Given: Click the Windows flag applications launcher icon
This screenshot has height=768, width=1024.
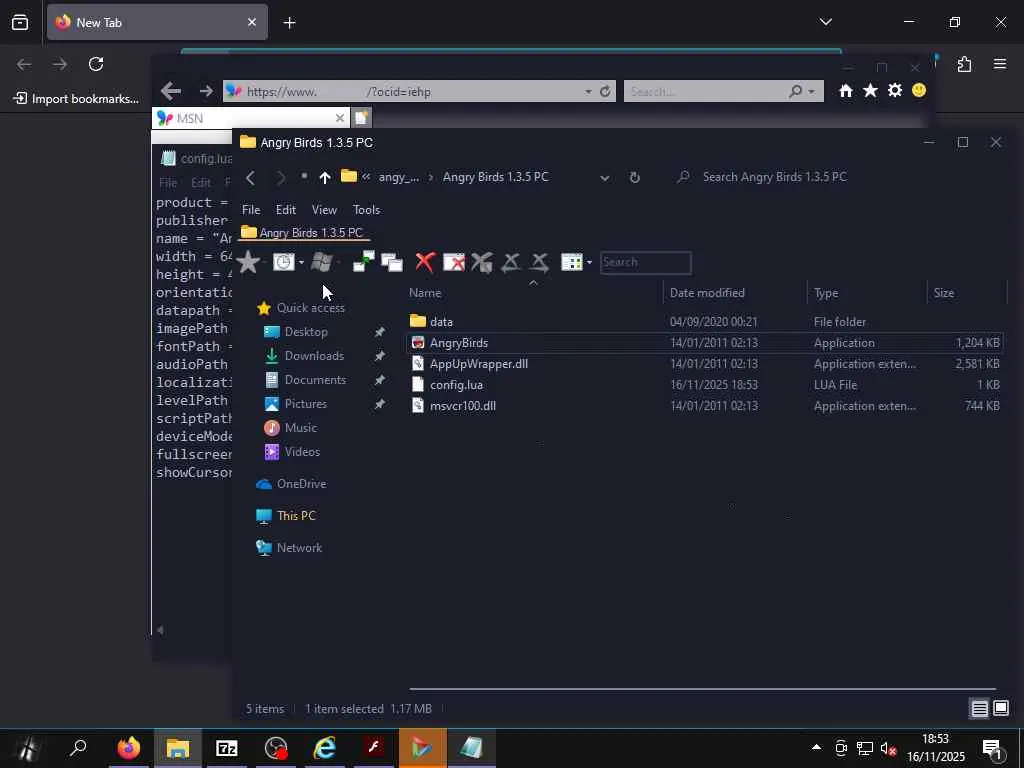Looking at the screenshot, I should [x=321, y=262].
